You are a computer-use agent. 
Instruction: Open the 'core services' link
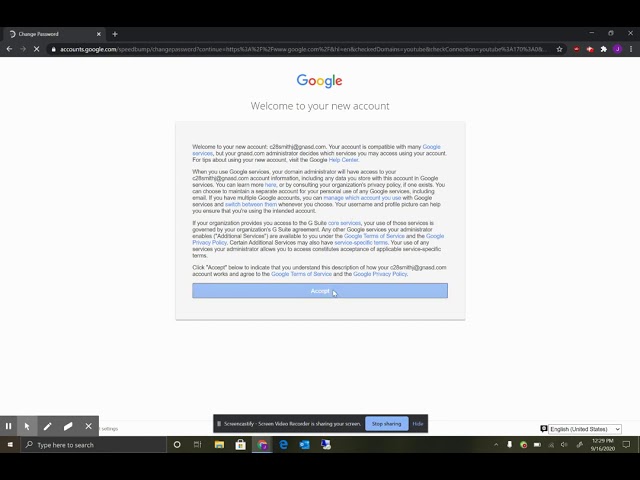[x=344, y=223]
